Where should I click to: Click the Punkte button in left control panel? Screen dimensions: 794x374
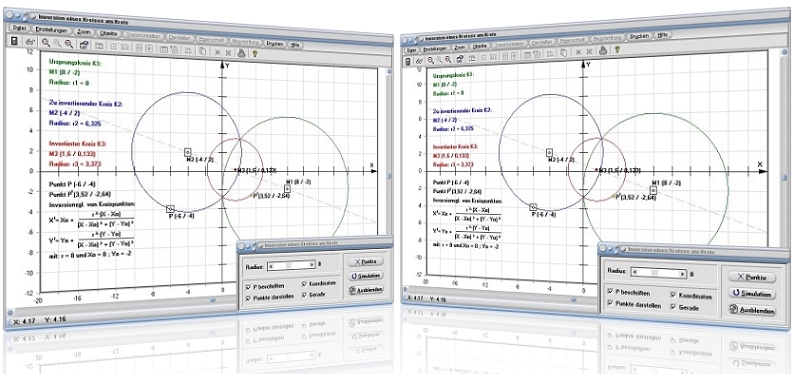365,262
